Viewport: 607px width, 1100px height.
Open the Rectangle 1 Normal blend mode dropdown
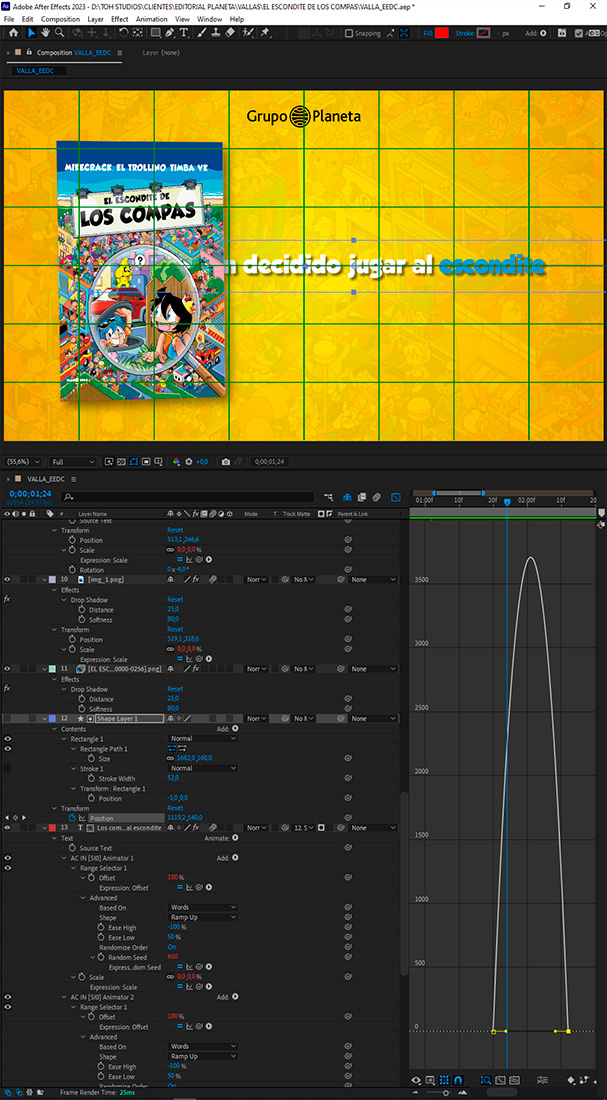click(x=203, y=738)
